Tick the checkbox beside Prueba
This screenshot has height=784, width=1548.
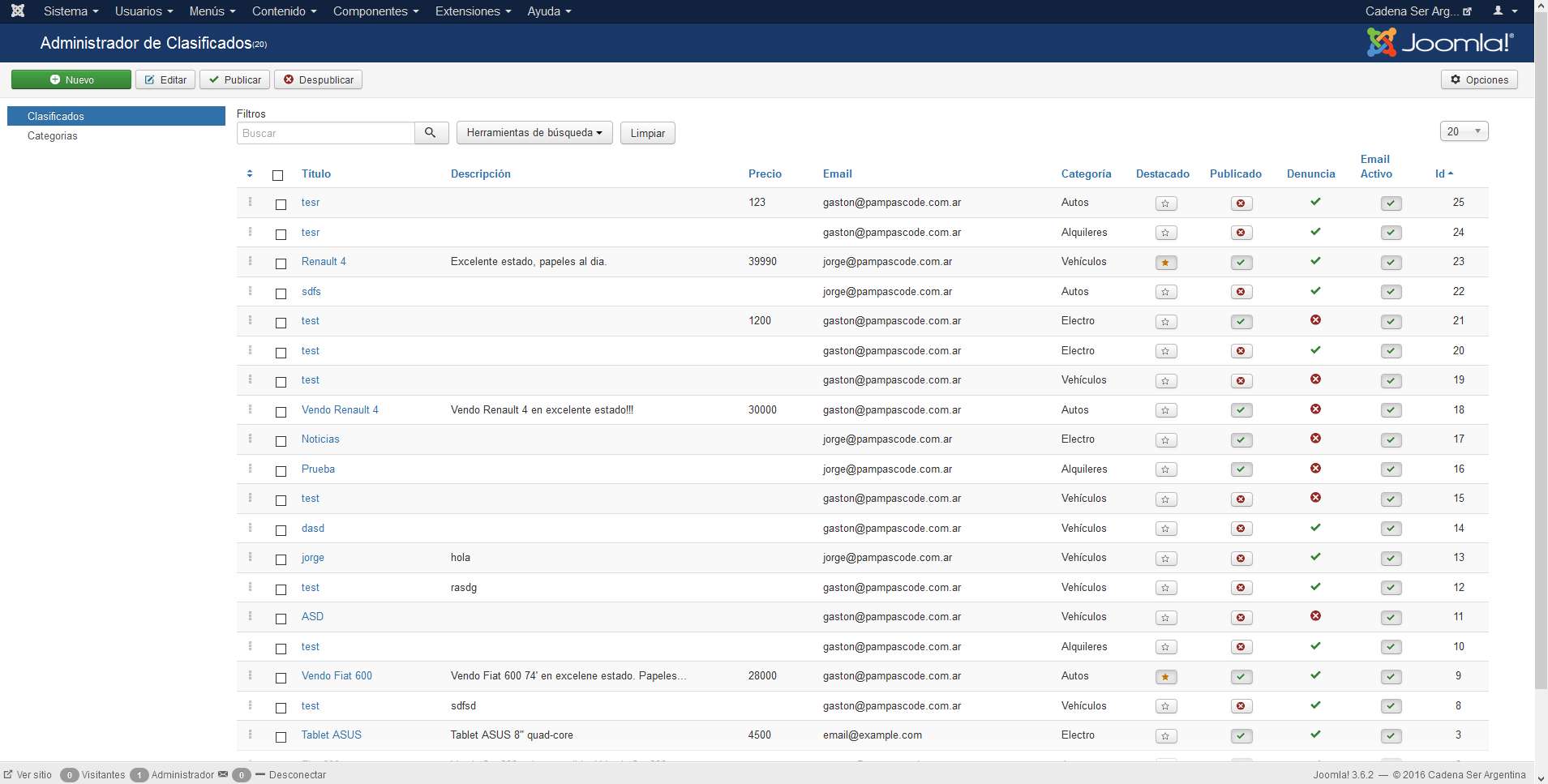(x=281, y=471)
